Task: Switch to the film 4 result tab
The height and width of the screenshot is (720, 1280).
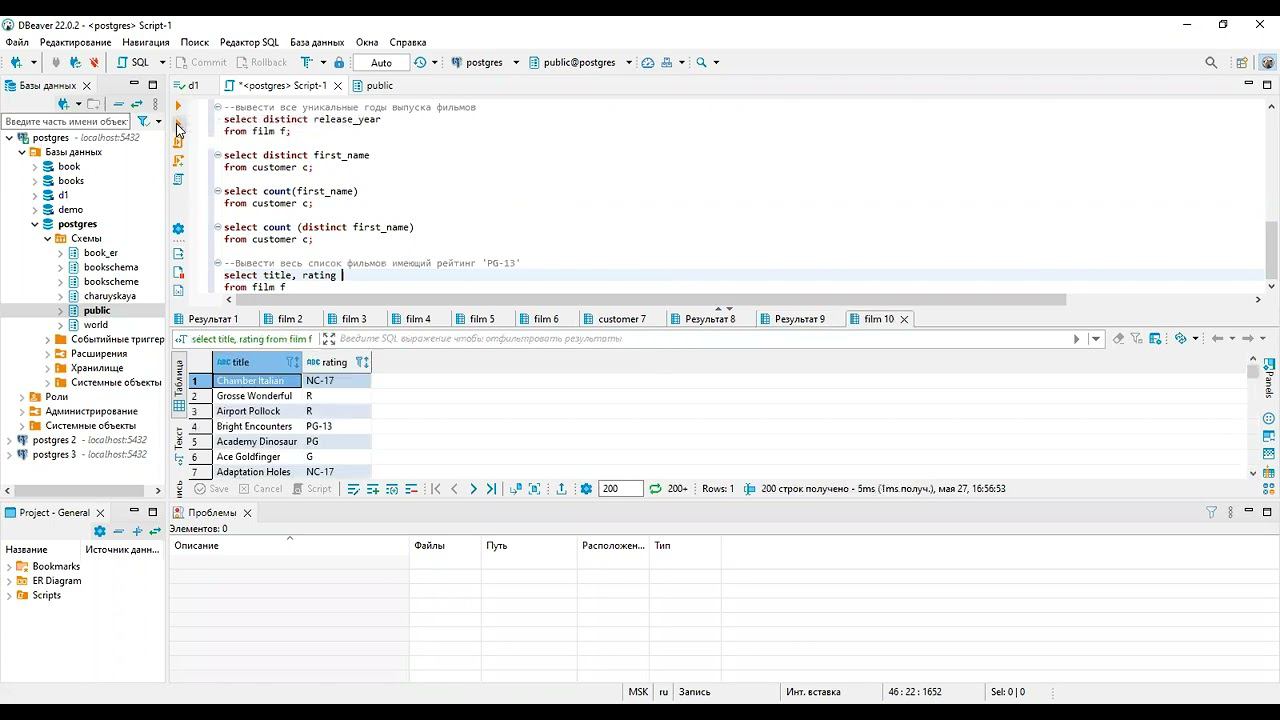Action: (x=410, y=319)
